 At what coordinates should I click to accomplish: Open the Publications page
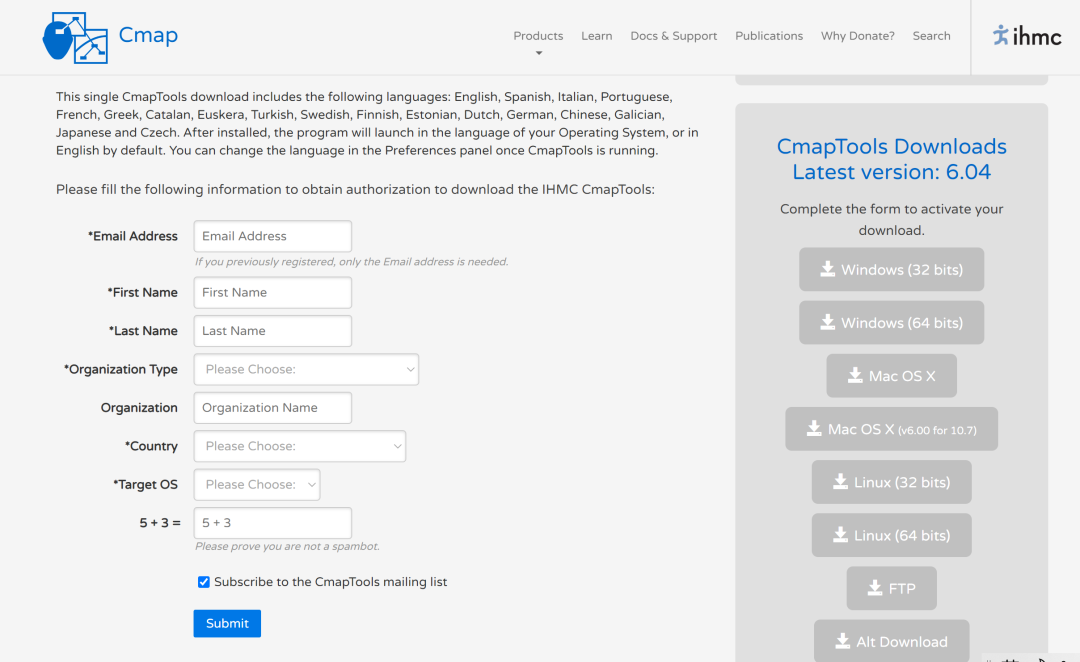[769, 36]
